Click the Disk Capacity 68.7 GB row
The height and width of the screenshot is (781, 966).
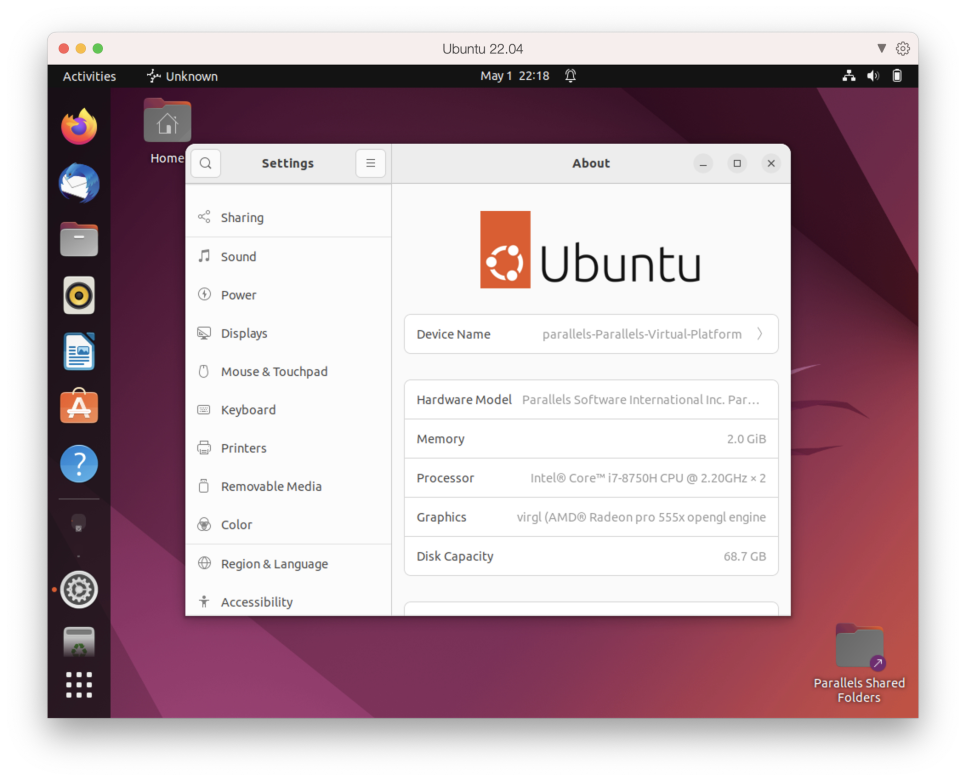(591, 556)
